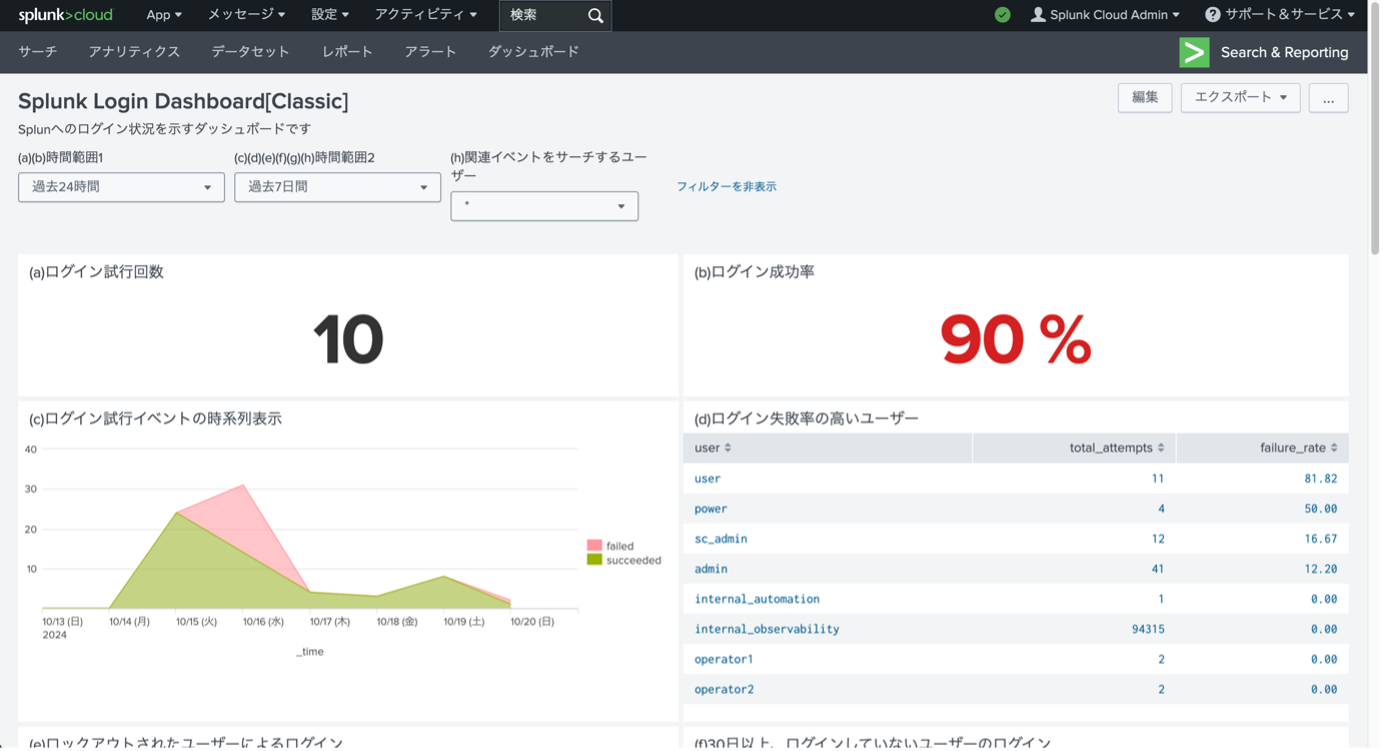The height and width of the screenshot is (751, 1384).
Task: Click the internal_observability user link
Action: coord(767,629)
